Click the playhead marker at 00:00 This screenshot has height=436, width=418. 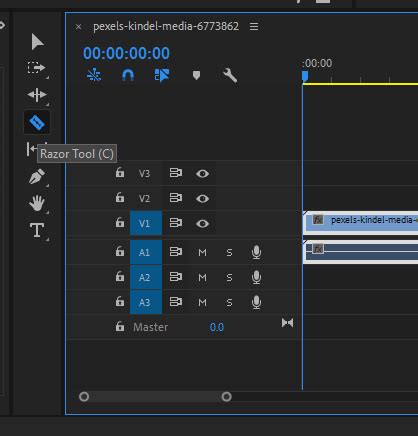[x=305, y=76]
